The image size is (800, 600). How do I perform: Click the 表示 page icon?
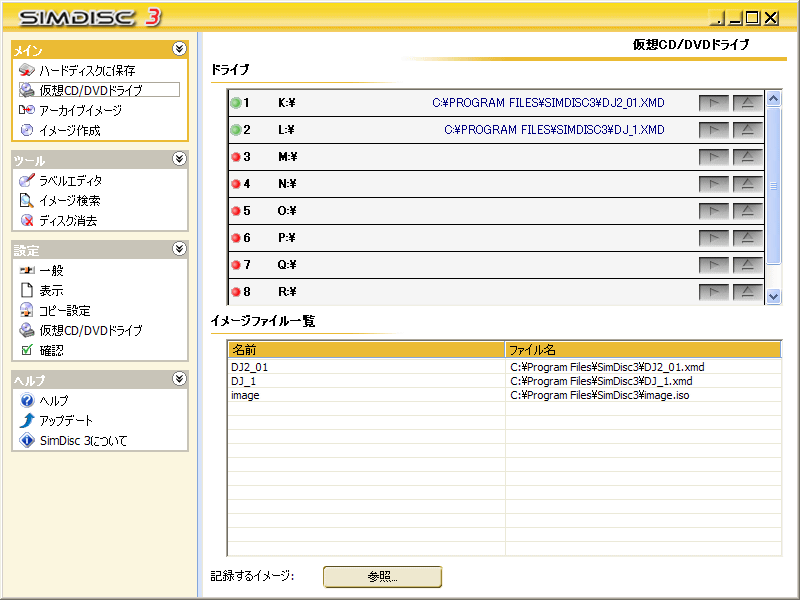click(x=27, y=290)
